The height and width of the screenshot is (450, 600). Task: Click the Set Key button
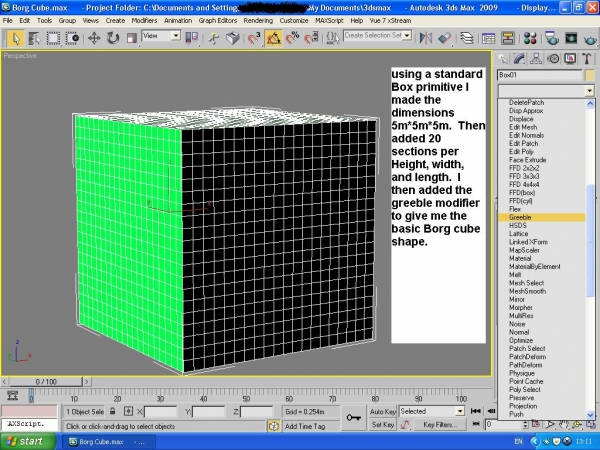click(382, 425)
